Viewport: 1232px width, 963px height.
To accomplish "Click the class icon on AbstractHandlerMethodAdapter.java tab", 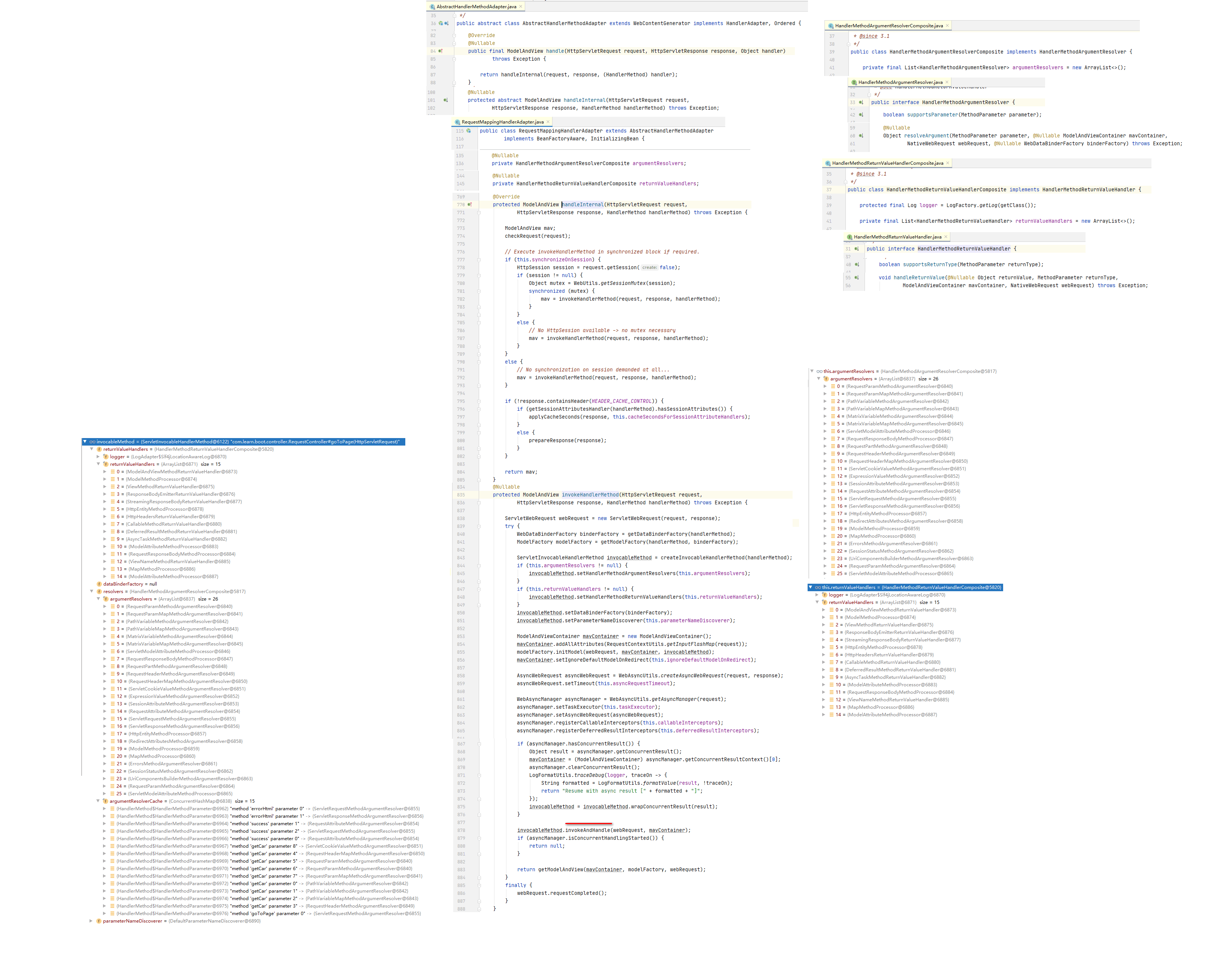I will (x=433, y=7).
